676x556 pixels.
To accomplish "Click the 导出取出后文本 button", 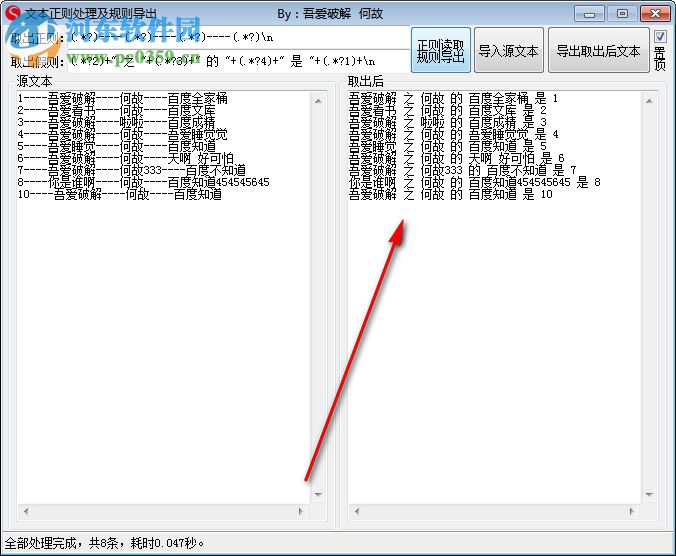I will (x=598, y=50).
